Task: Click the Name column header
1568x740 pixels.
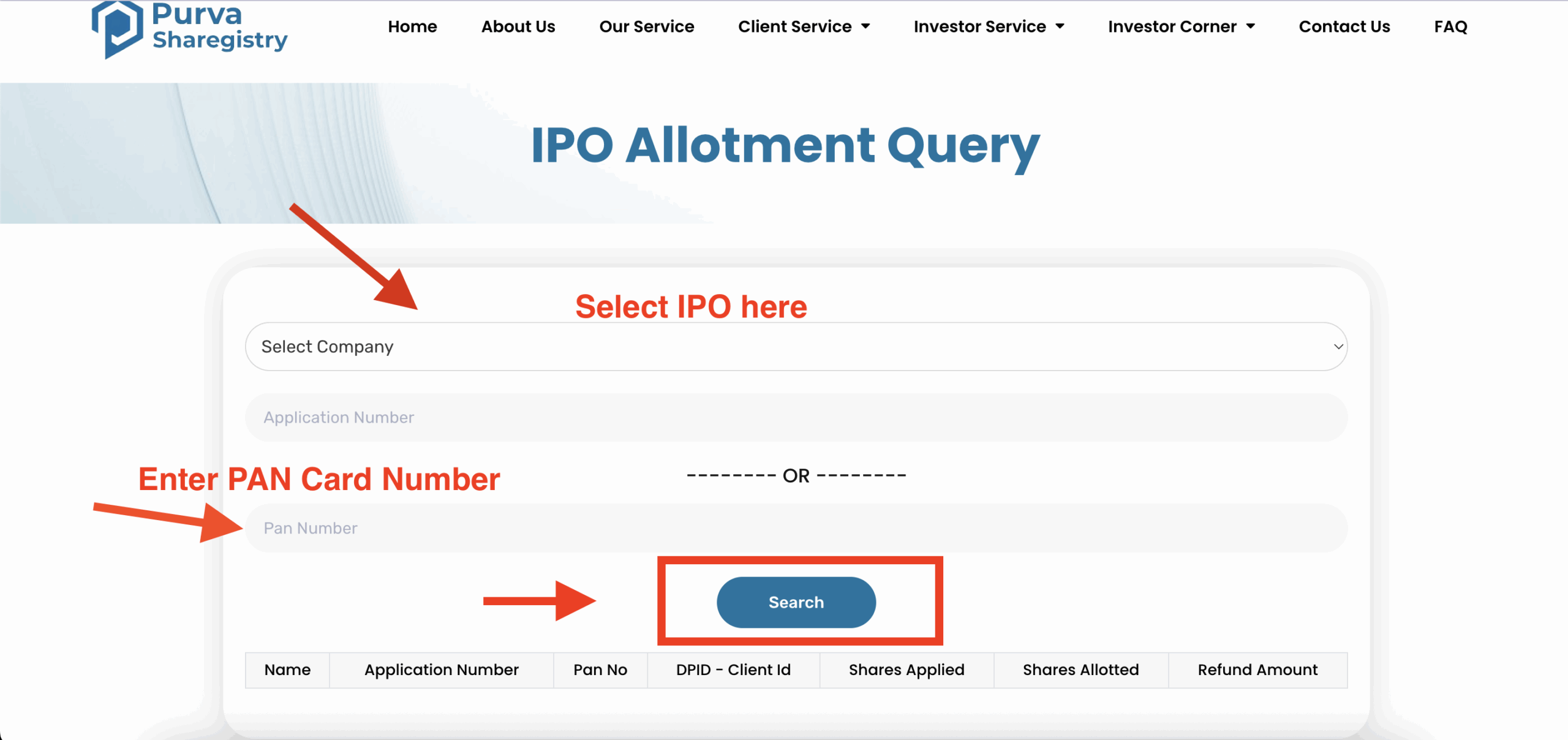Action: [287, 670]
